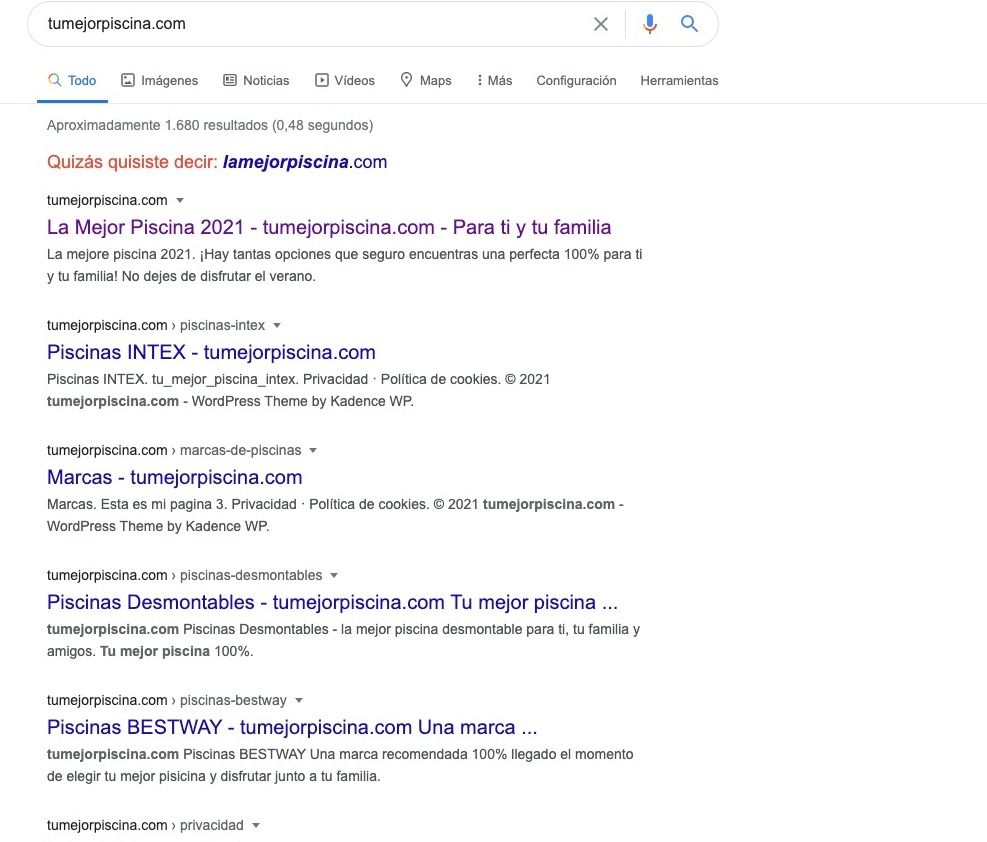
Task: Click the 'tumejorpiscina.com › privacidad' breadcrumb
Action: pos(145,826)
